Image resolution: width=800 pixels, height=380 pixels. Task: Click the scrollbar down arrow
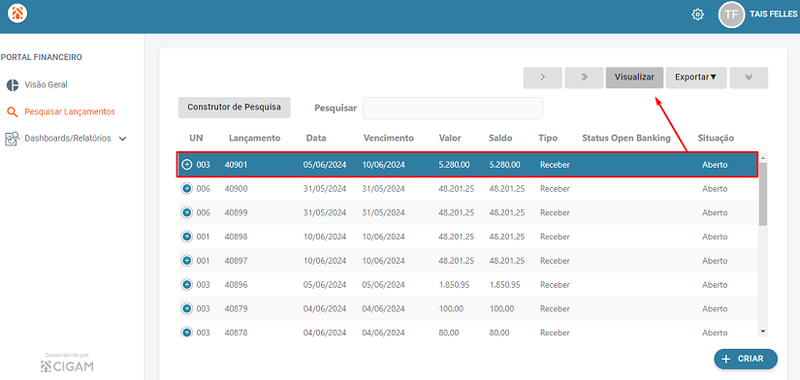763,331
